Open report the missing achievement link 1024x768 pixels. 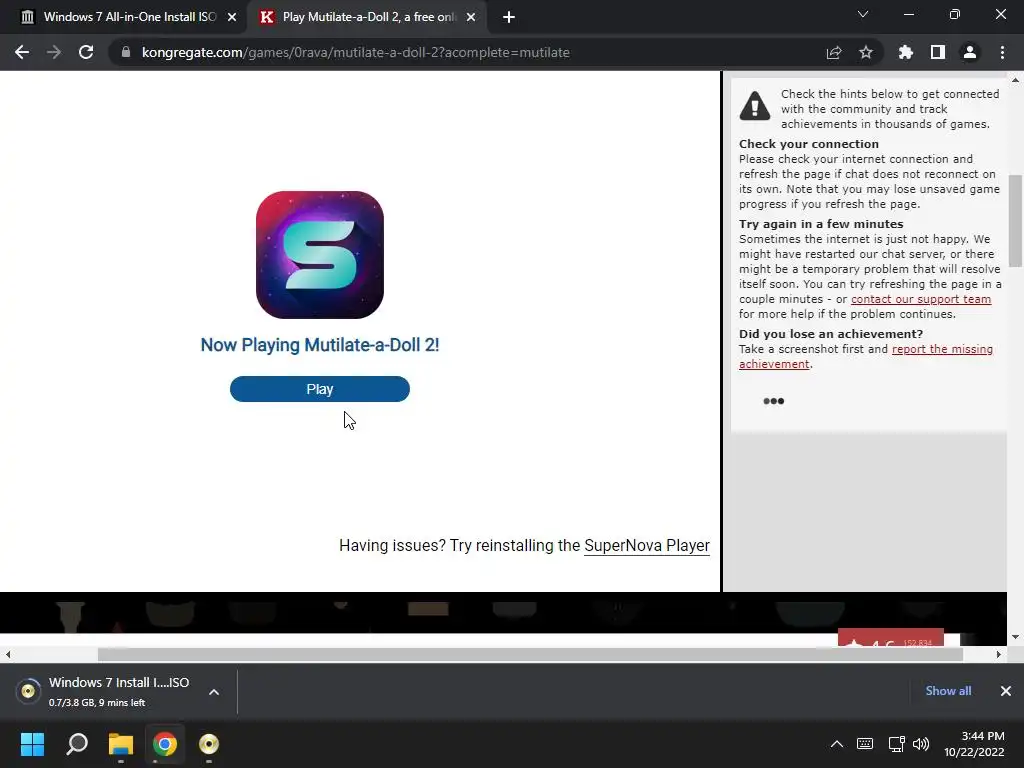coord(866,357)
